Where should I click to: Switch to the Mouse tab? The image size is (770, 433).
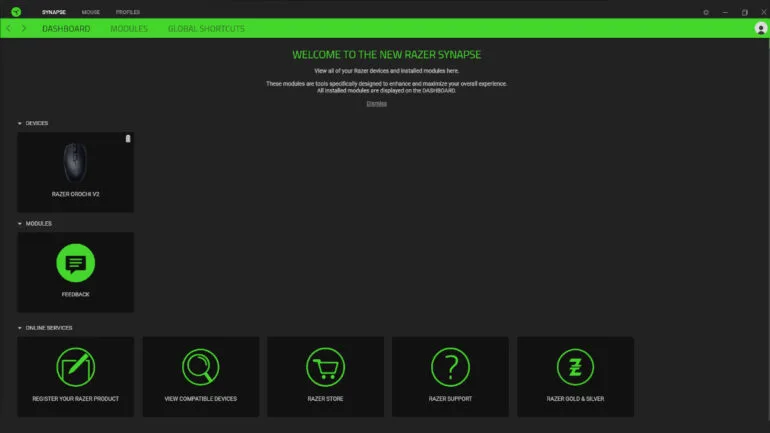point(90,12)
